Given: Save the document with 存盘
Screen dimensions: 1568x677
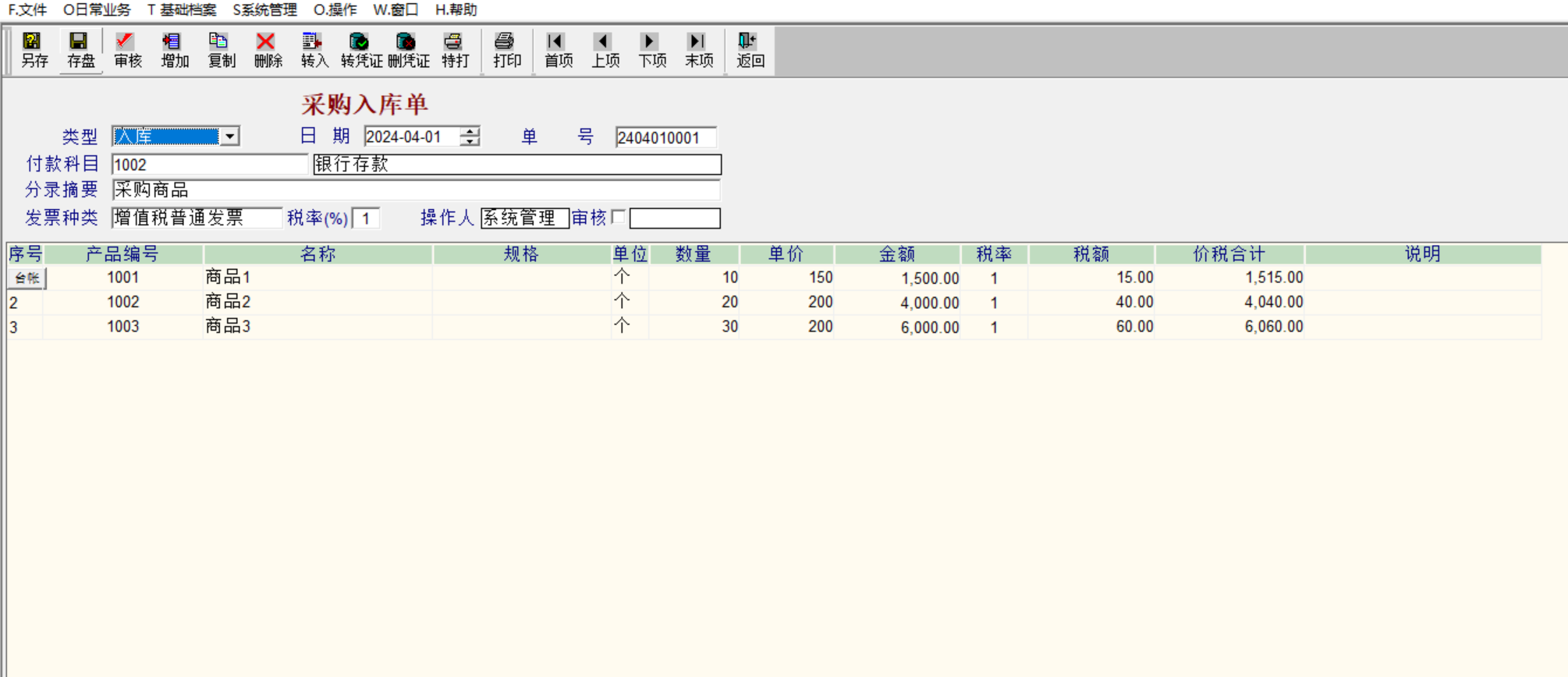Looking at the screenshot, I should pyautogui.click(x=80, y=51).
